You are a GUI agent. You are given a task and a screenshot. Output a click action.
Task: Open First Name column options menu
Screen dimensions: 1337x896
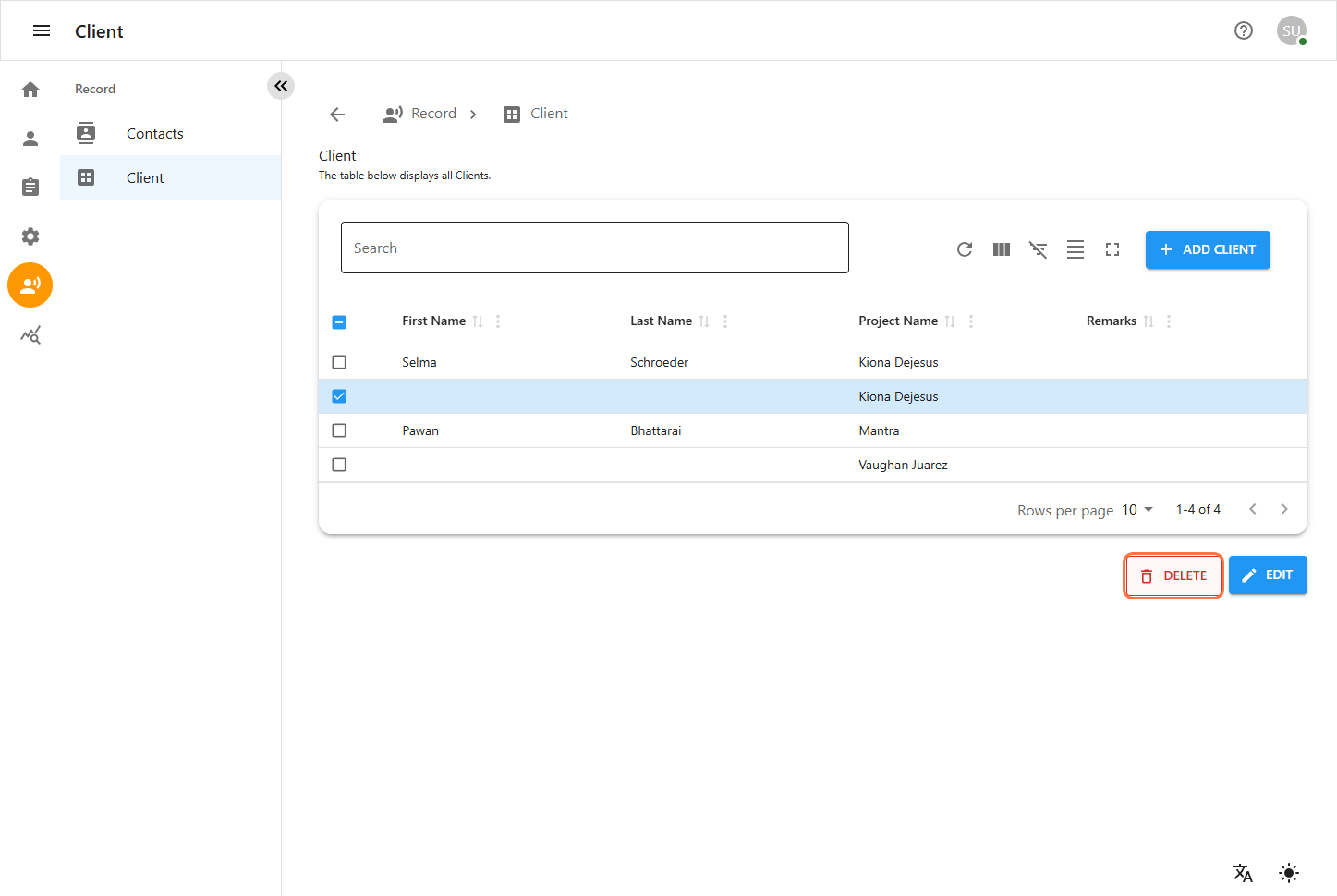point(498,321)
